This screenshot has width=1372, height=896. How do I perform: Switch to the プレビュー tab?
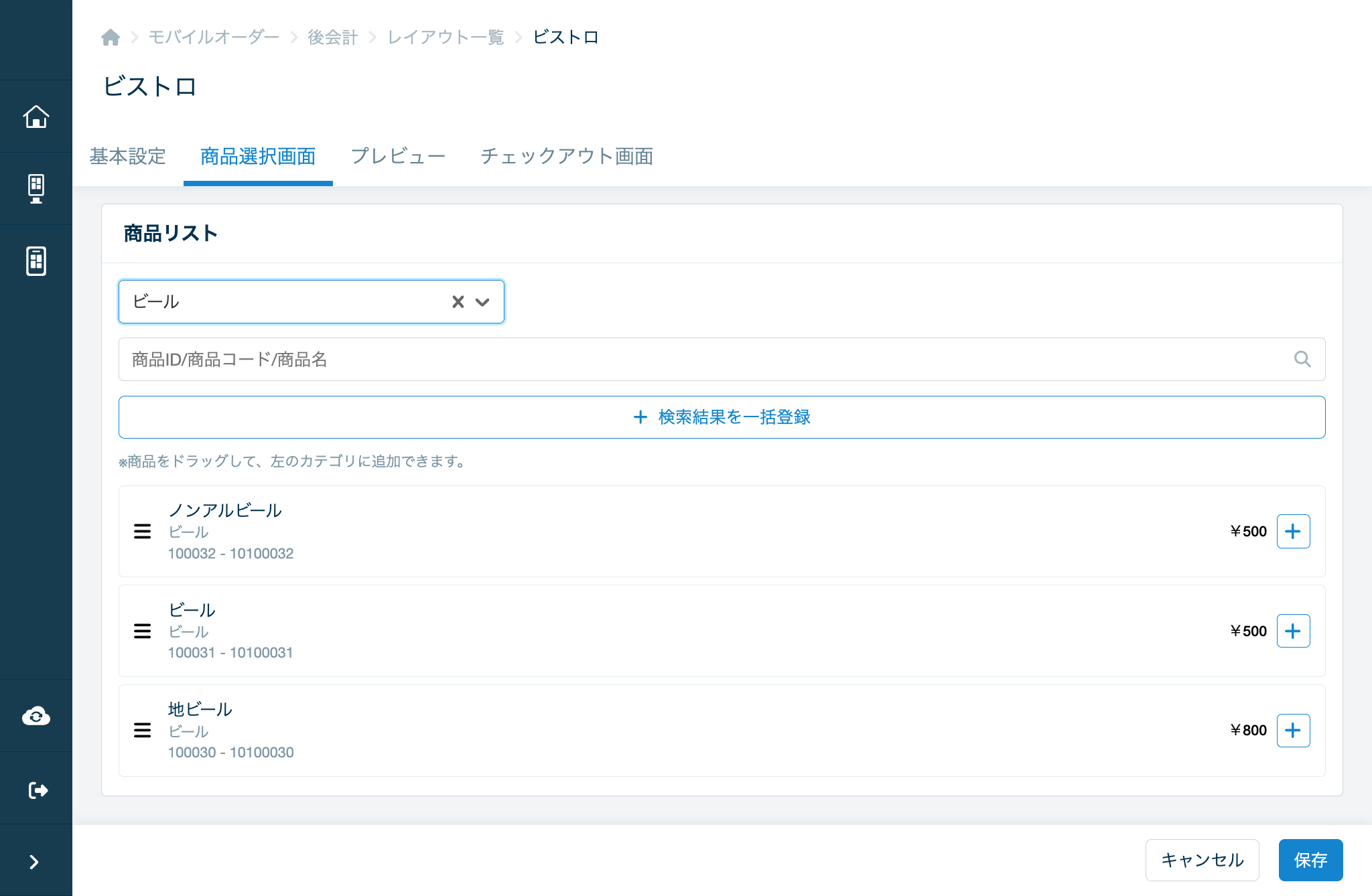coord(398,156)
